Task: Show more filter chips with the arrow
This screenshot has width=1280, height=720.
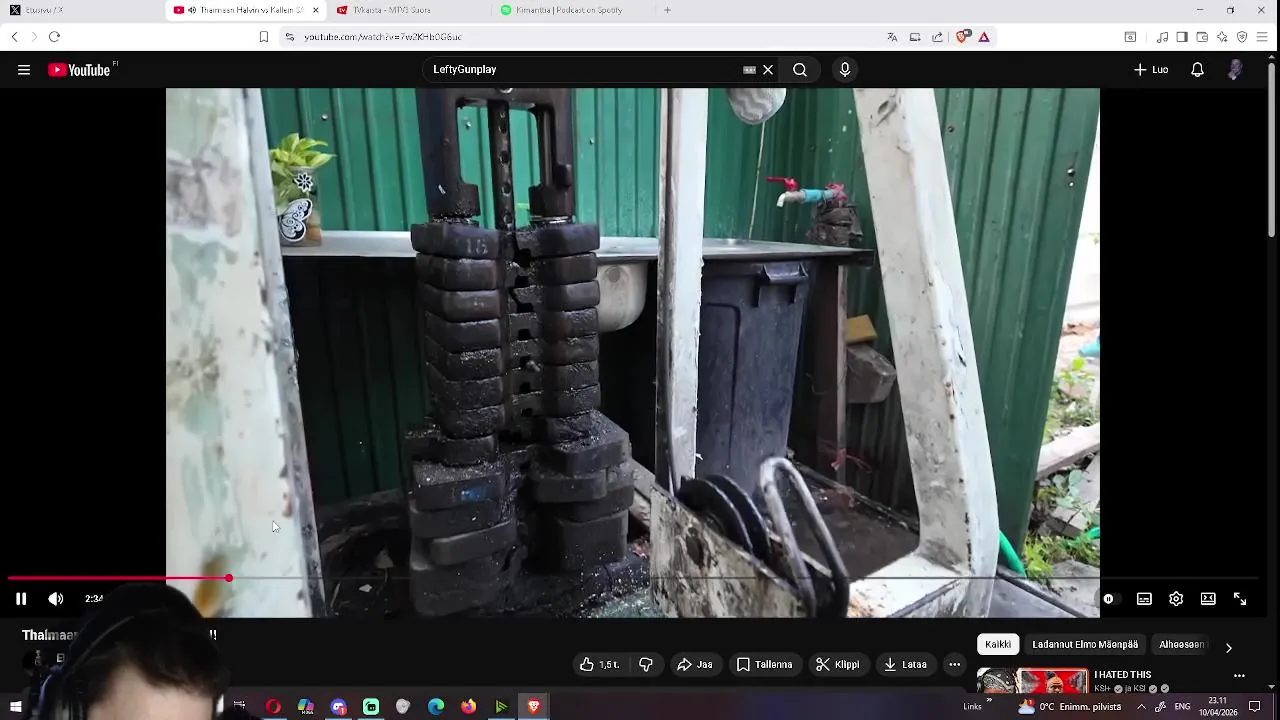Action: 1228,647
